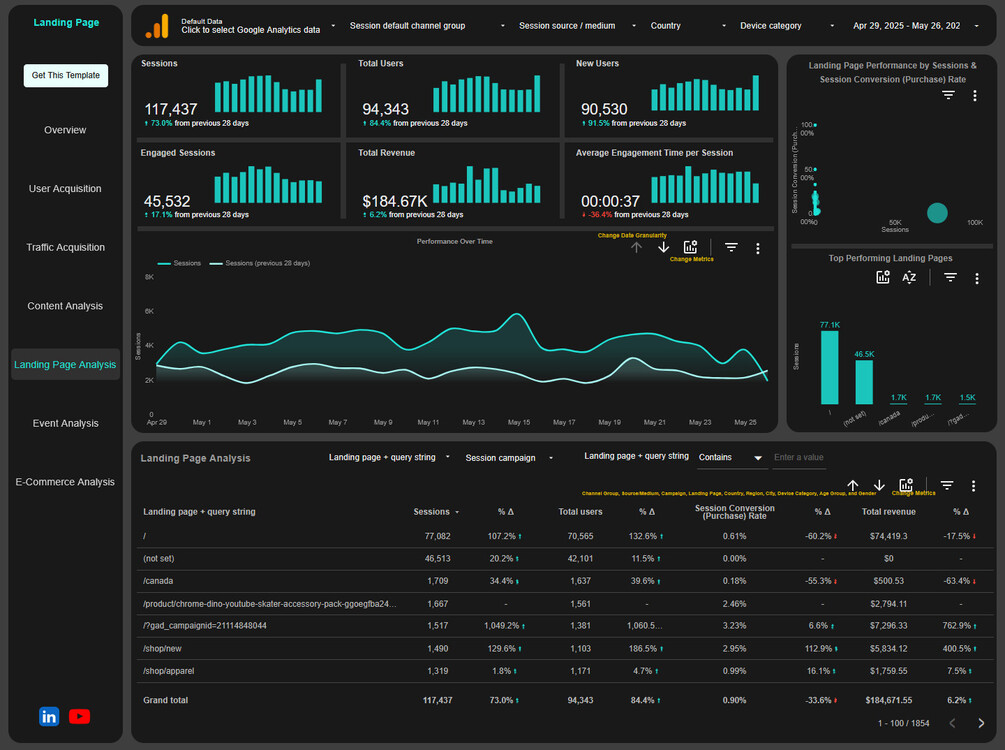This screenshot has height=750, width=1005.
Task: Open more options on Landing Page Analysis table
Action: point(973,486)
